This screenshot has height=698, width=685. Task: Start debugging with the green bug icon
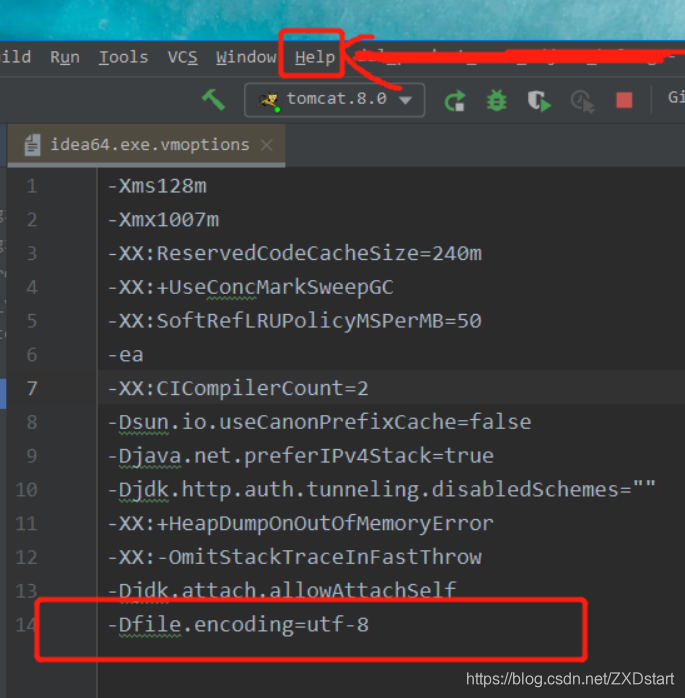tap(497, 100)
